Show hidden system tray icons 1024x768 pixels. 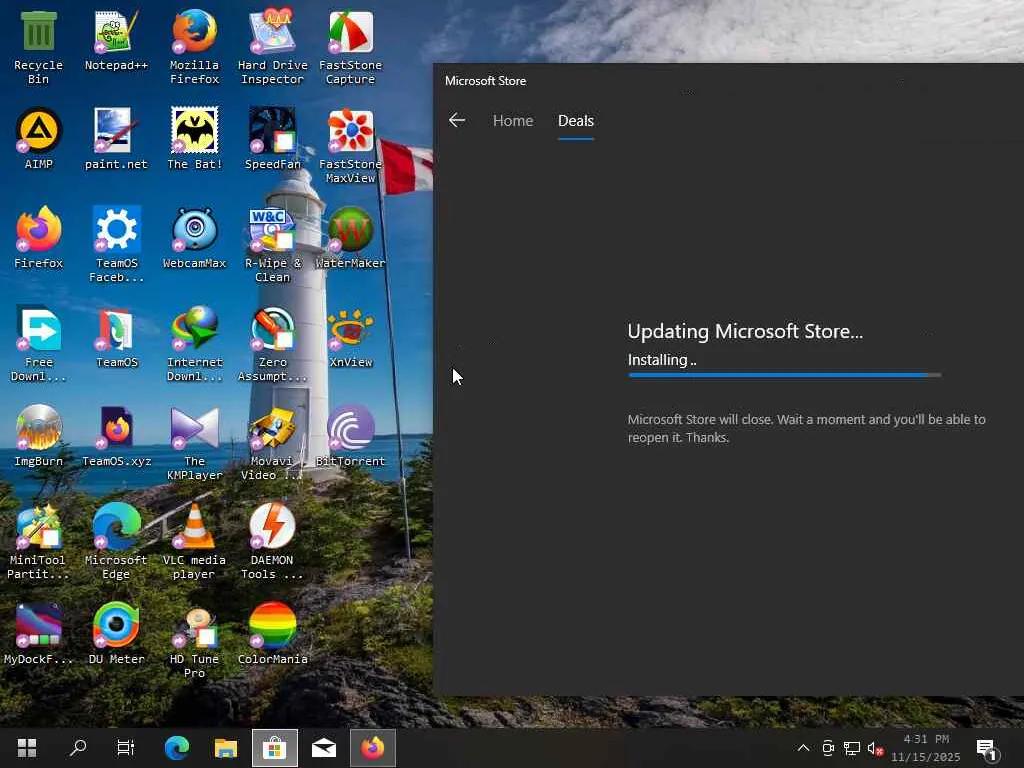(803, 748)
